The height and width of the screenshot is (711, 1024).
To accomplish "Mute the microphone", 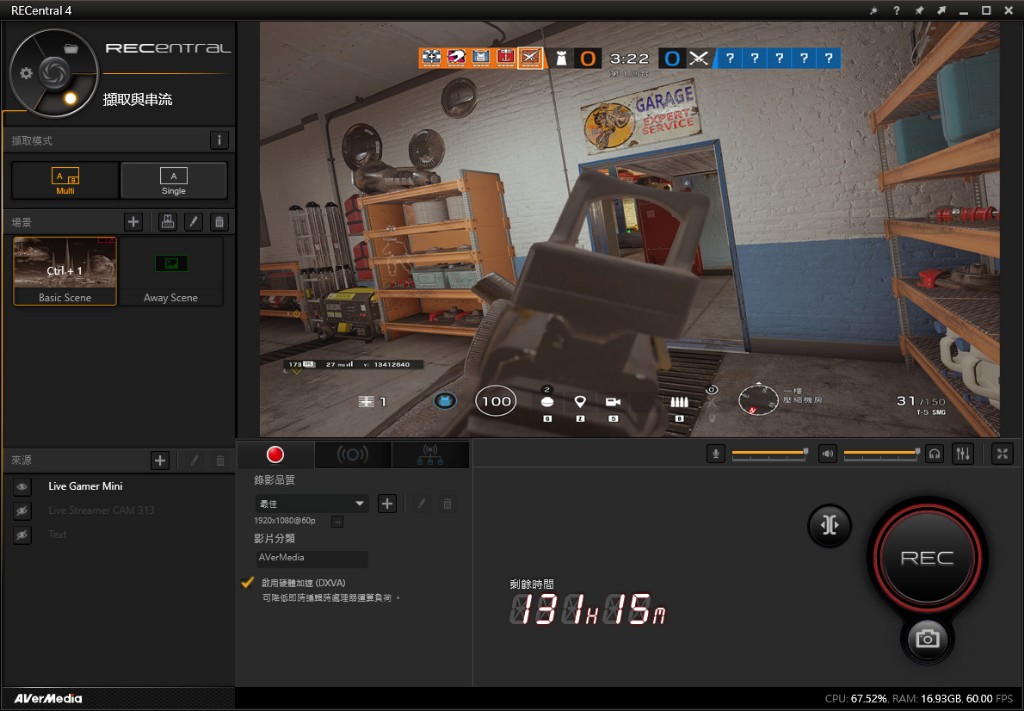I will pos(716,454).
